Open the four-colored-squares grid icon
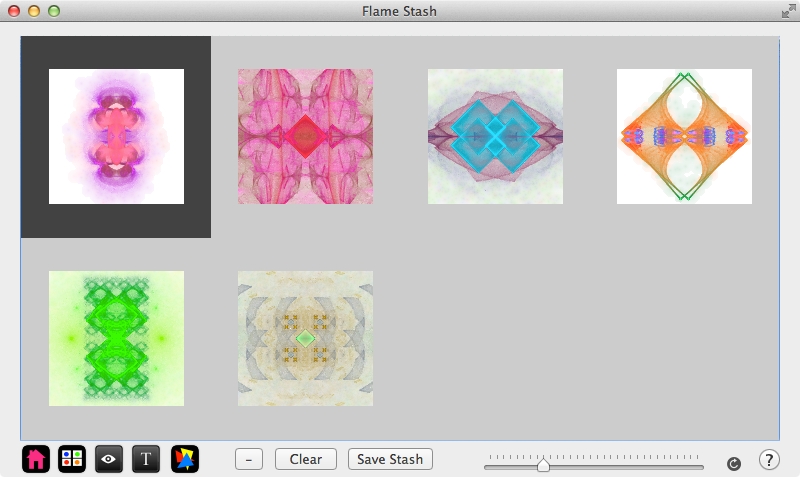 click(x=72, y=459)
